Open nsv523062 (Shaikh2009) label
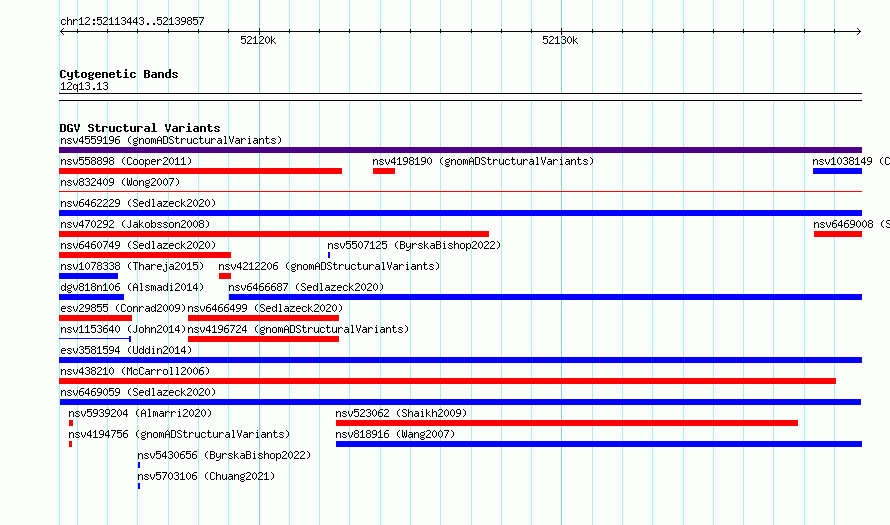This screenshot has height=525, width=890. (401, 413)
